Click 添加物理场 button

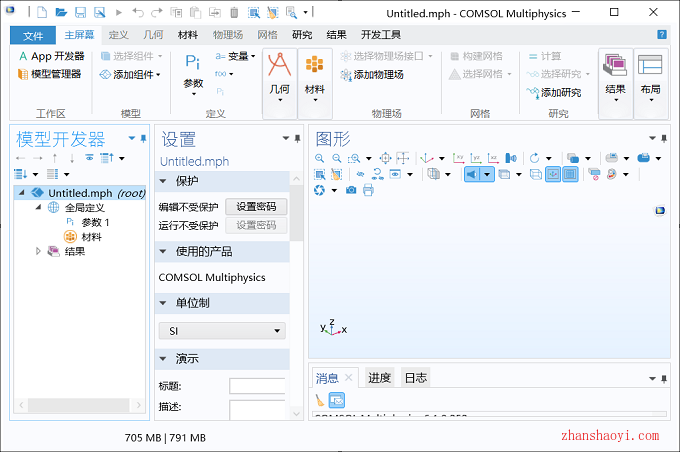372,75
